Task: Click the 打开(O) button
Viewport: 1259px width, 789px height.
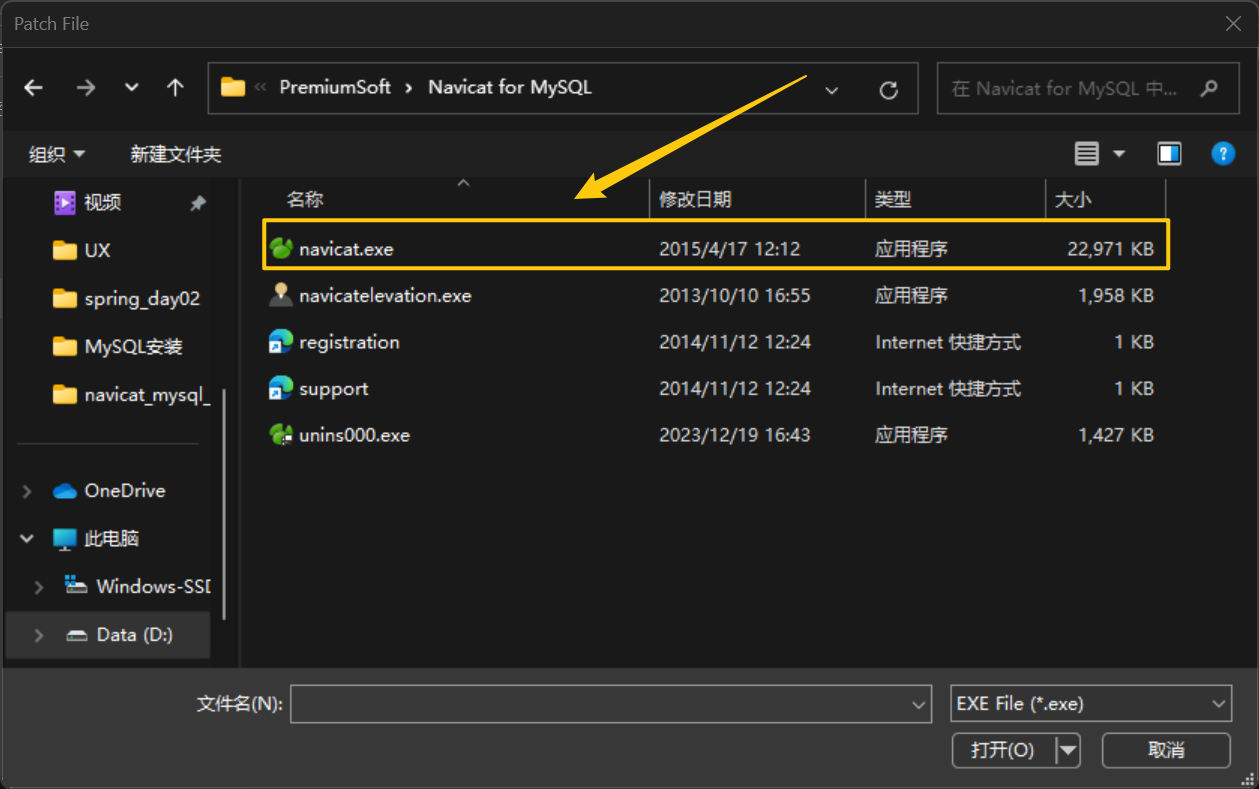Action: coord(1003,750)
